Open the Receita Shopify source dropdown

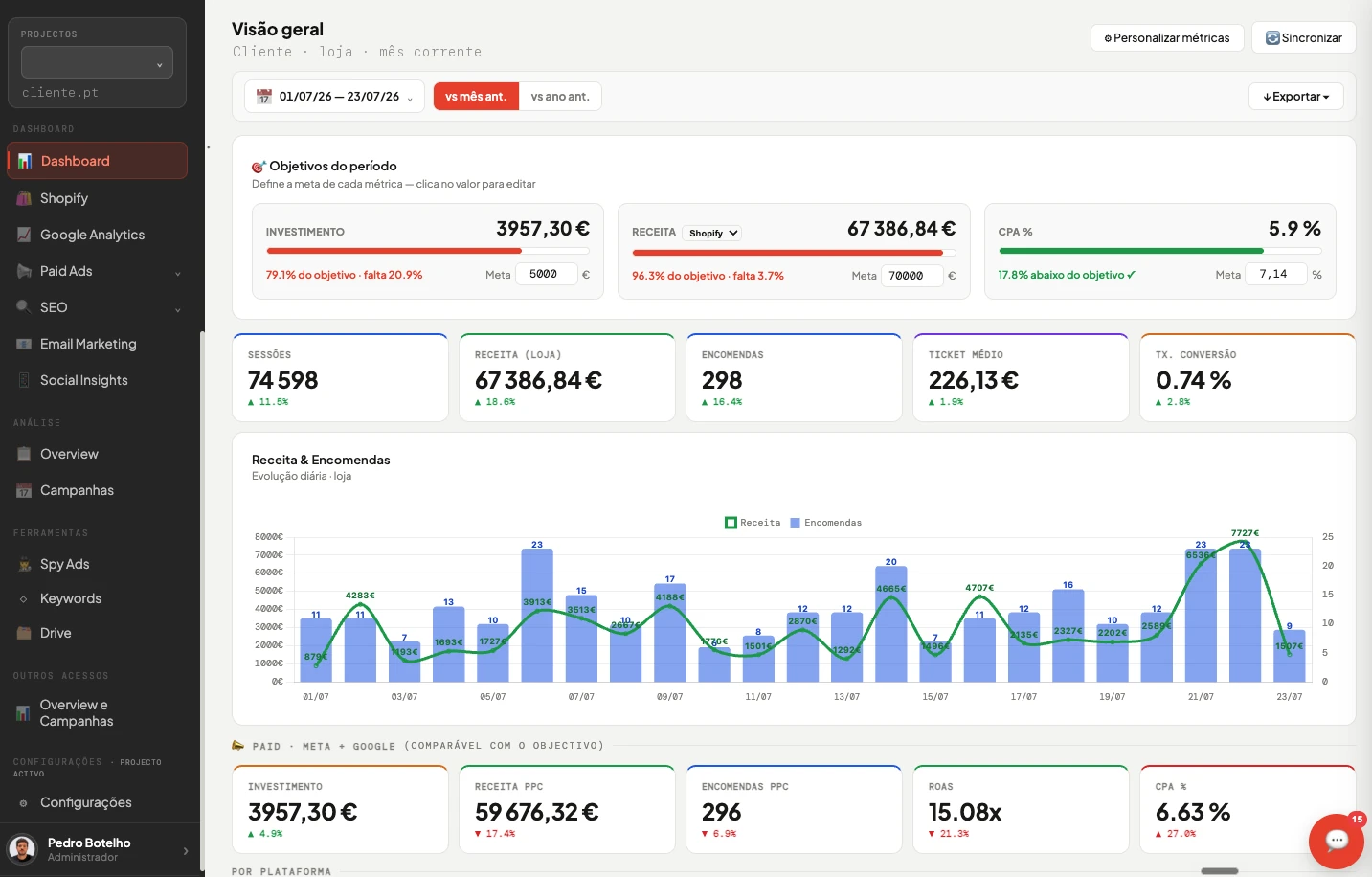point(713,233)
